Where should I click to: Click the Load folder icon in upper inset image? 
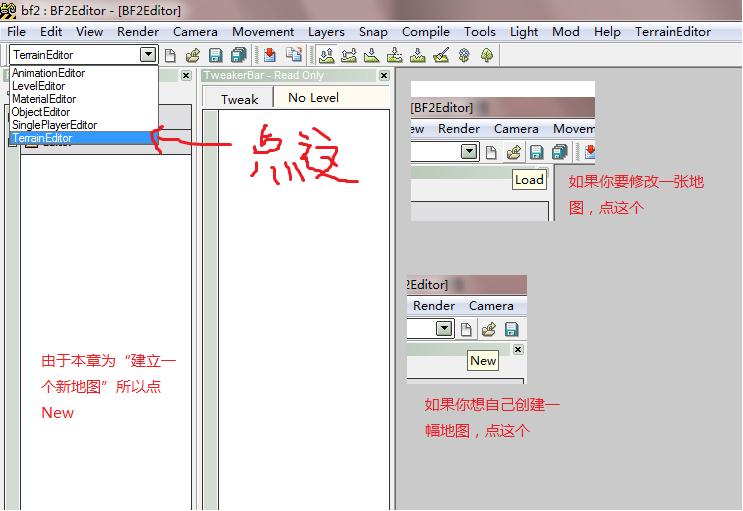coord(514,152)
